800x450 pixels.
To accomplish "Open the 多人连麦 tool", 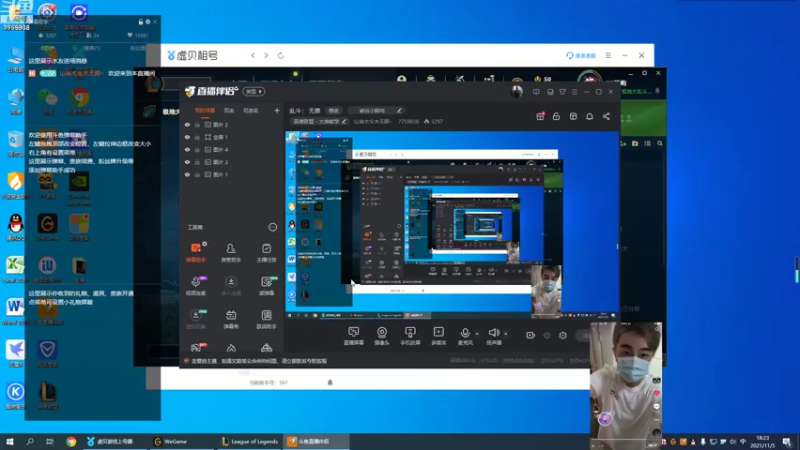I will (x=231, y=286).
